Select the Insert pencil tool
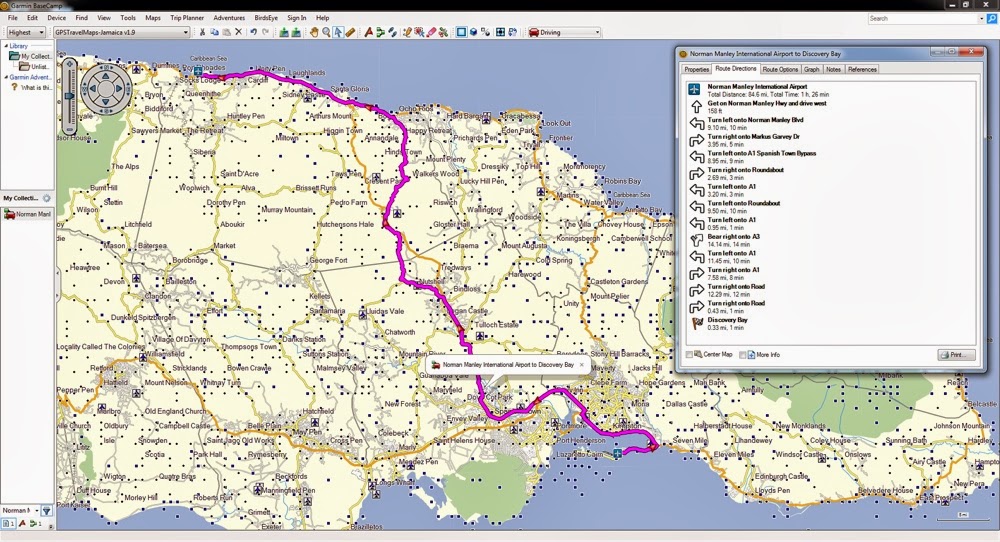 pos(407,32)
